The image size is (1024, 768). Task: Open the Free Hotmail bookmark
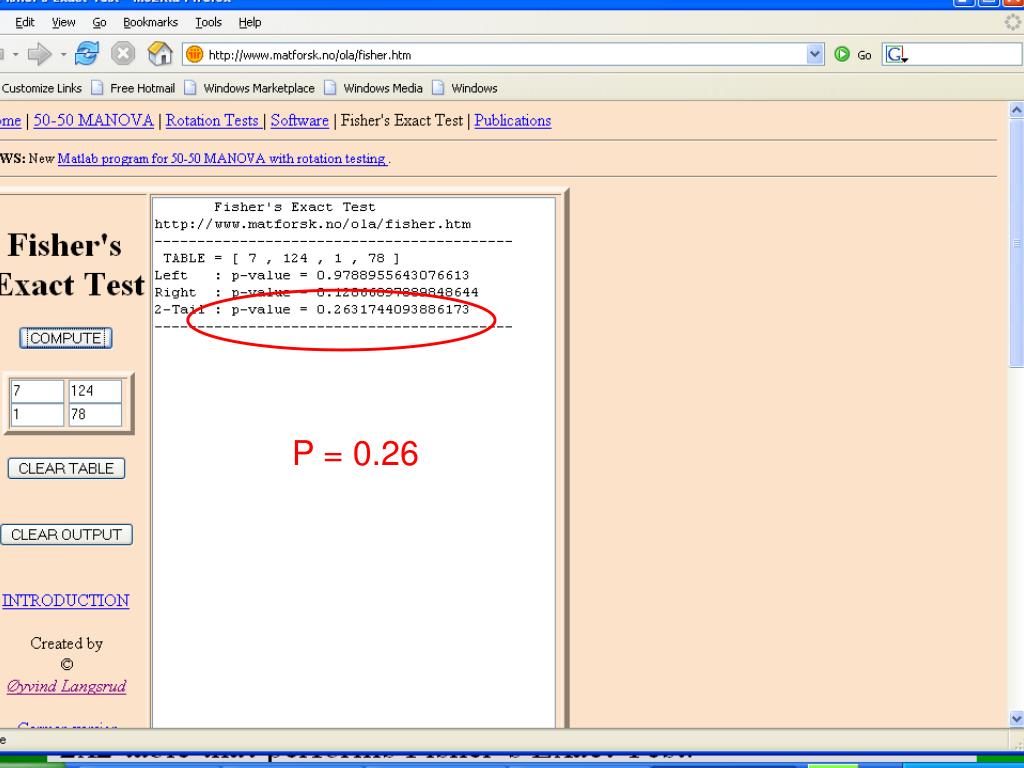point(133,88)
